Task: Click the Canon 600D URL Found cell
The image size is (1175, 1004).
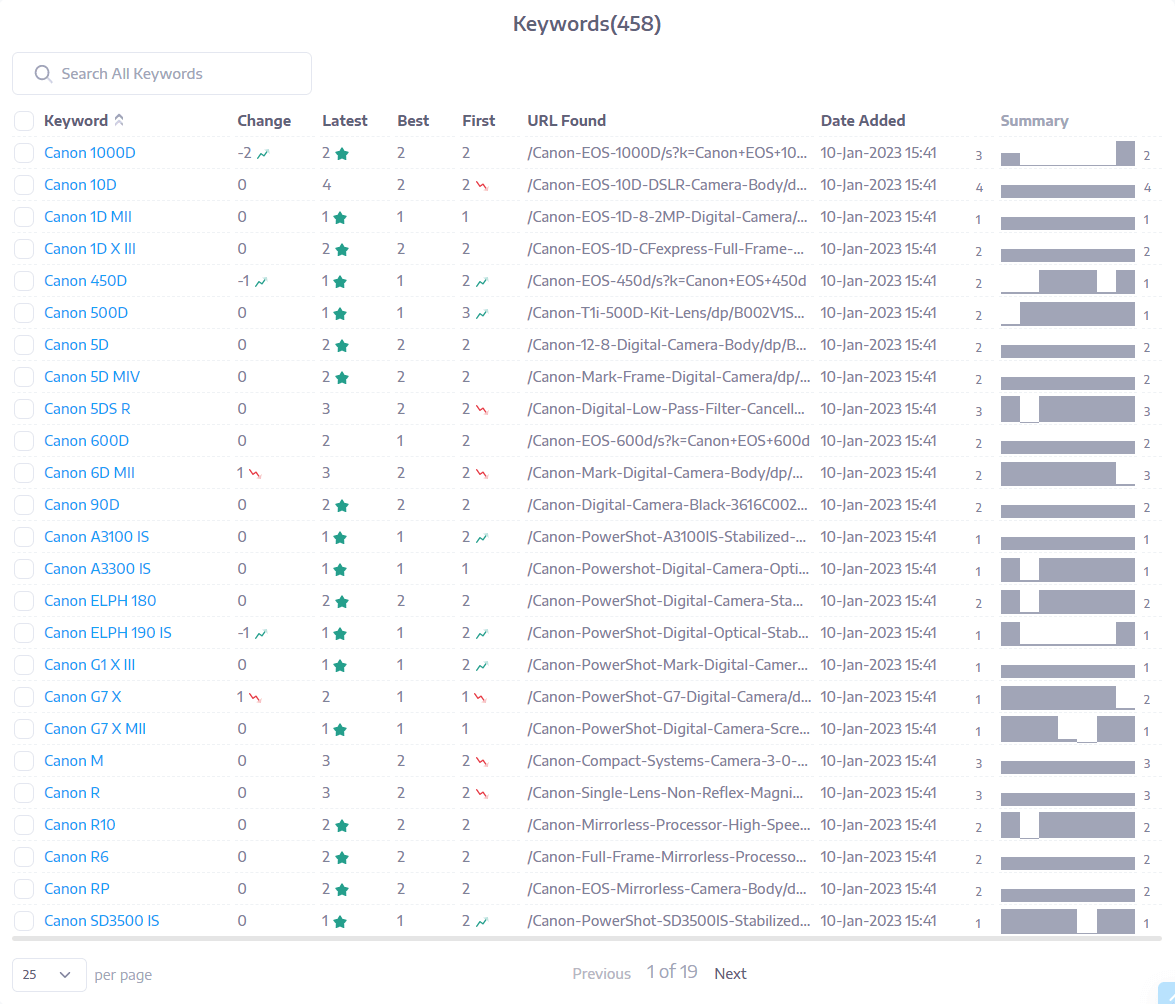Action: click(x=668, y=441)
